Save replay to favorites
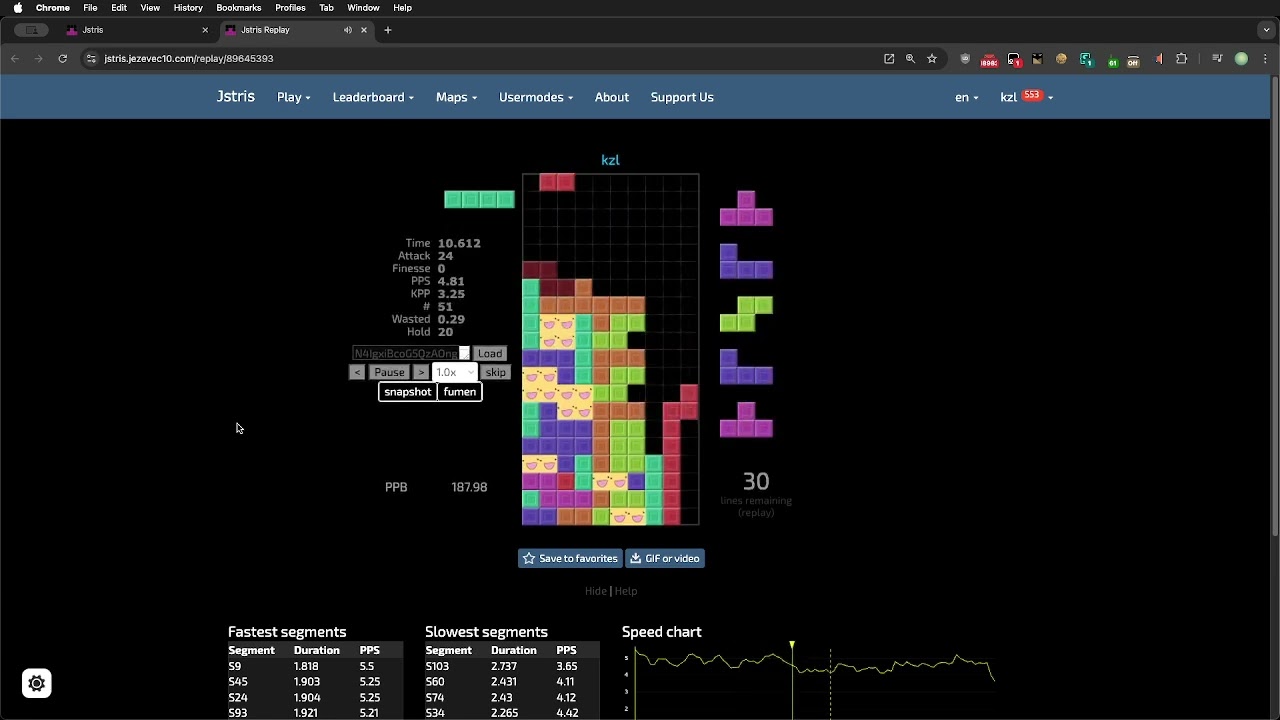Viewport: 1280px width, 720px height. coord(570,559)
